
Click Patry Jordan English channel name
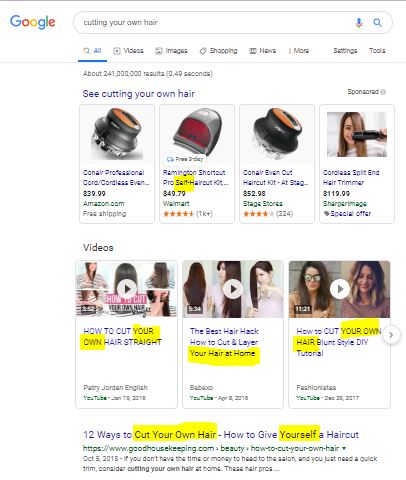click(x=115, y=388)
